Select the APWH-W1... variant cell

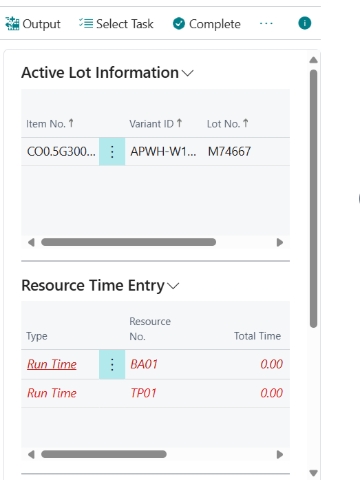[x=163, y=152]
